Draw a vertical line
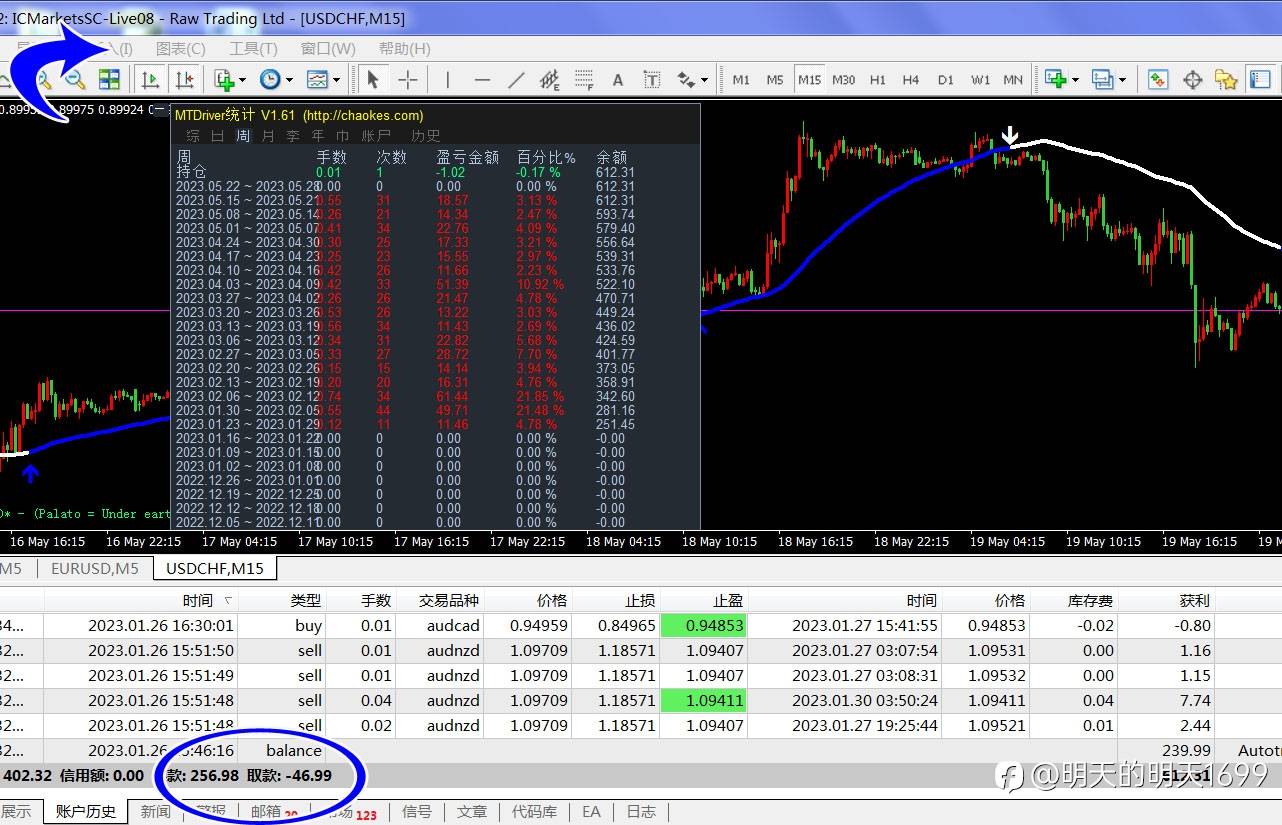The height and width of the screenshot is (825, 1282). click(447, 80)
